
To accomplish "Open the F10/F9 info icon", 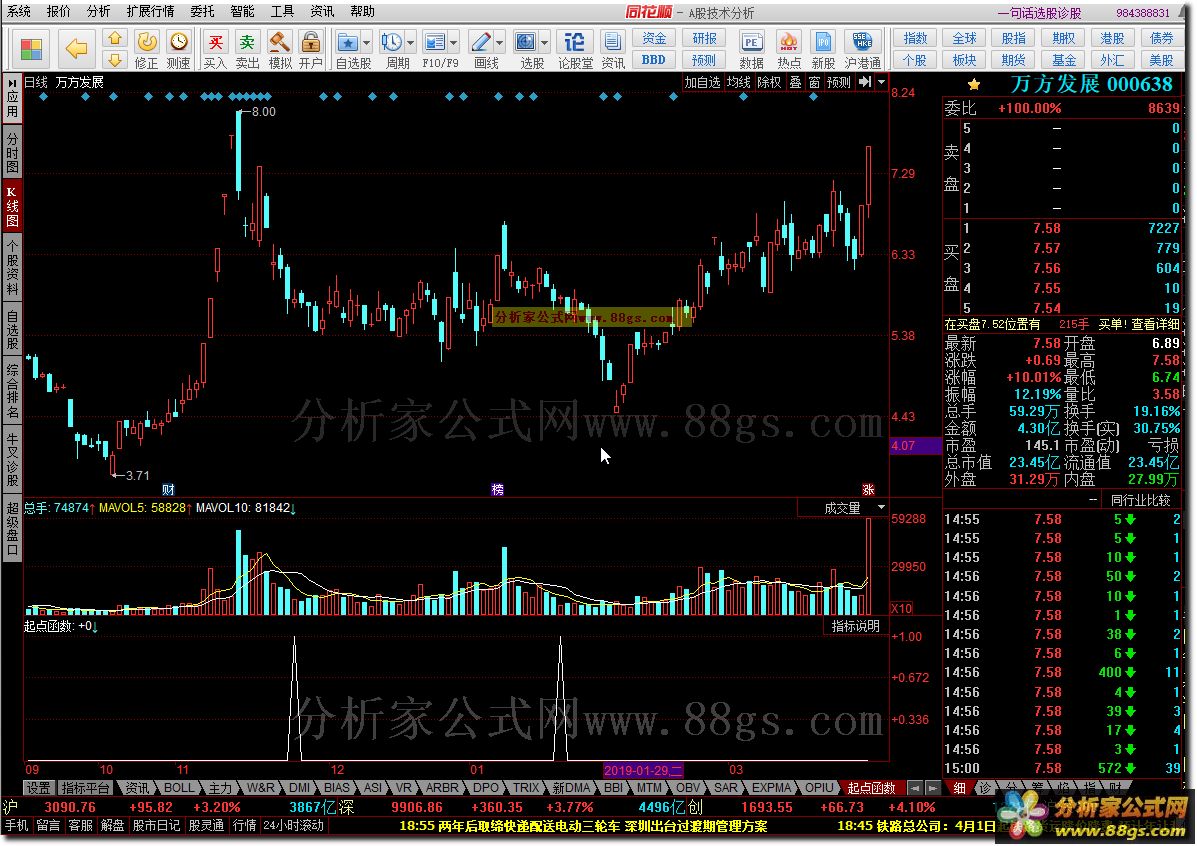I will click(x=434, y=42).
